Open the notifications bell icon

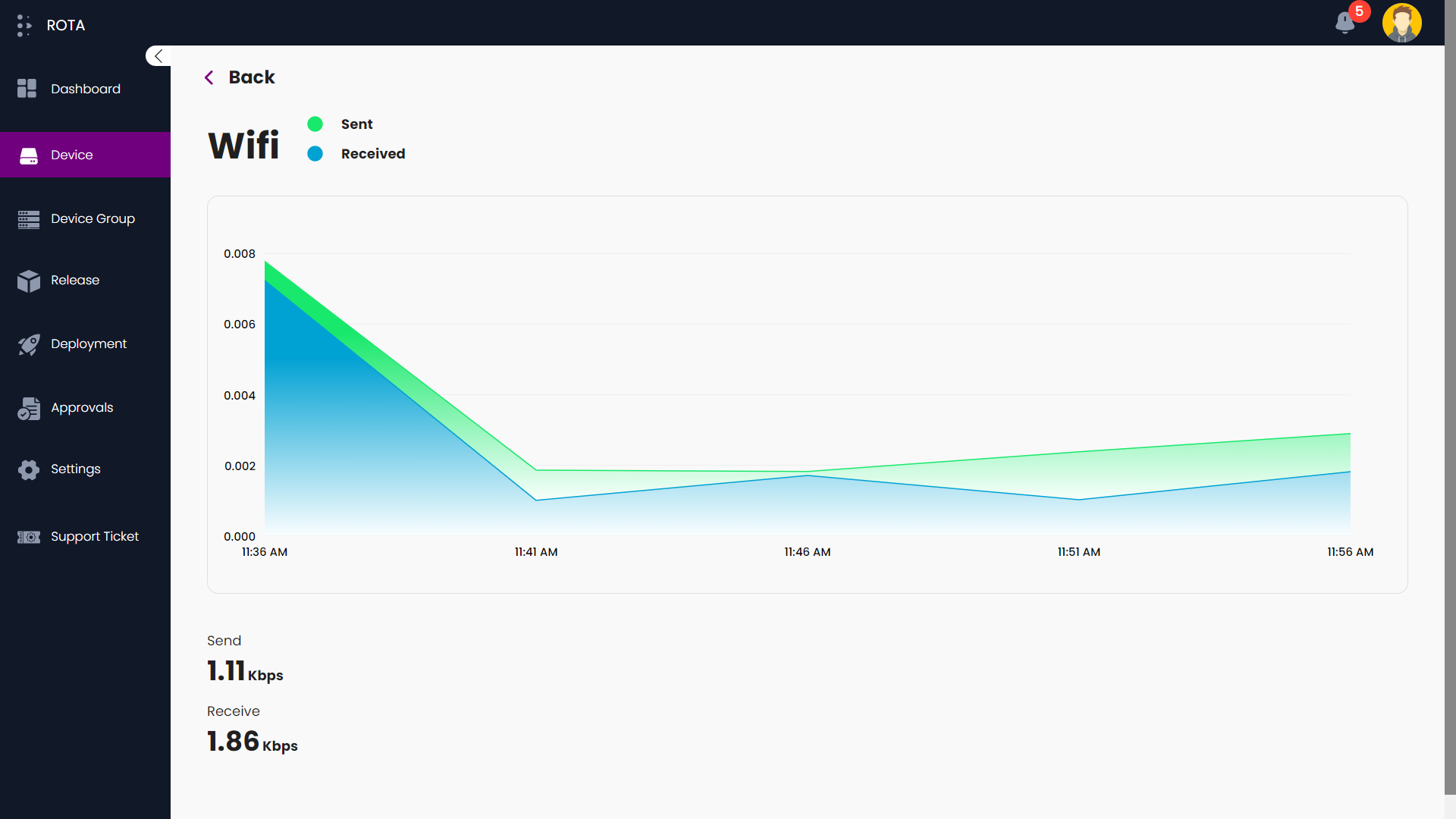click(x=1345, y=23)
